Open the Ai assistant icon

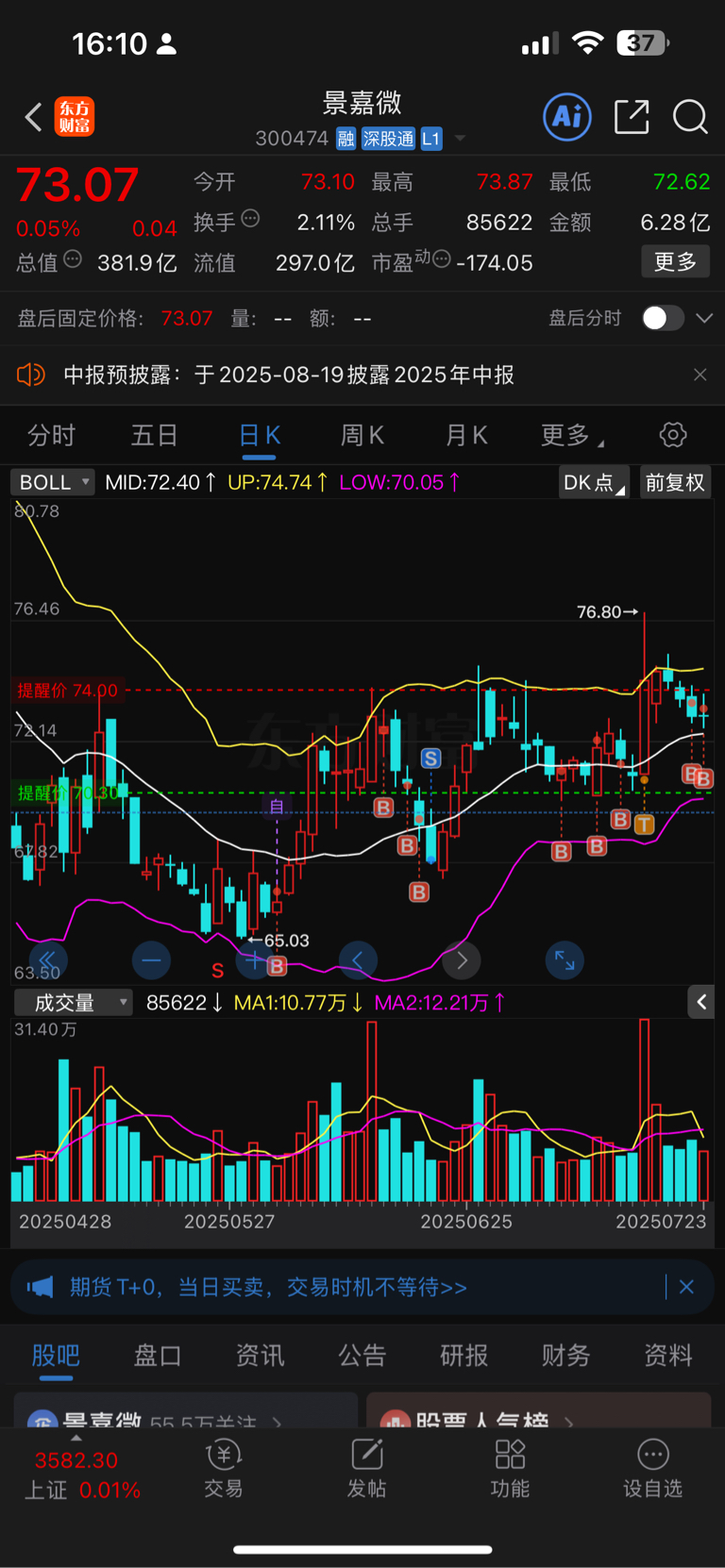[x=567, y=117]
